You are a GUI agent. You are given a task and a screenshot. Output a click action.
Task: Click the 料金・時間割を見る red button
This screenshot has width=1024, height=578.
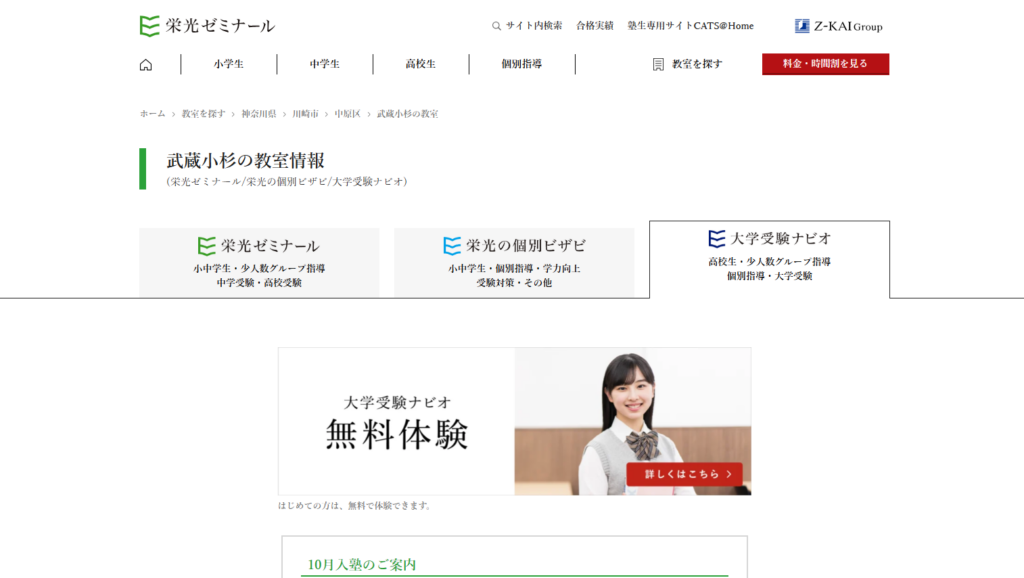click(x=825, y=64)
